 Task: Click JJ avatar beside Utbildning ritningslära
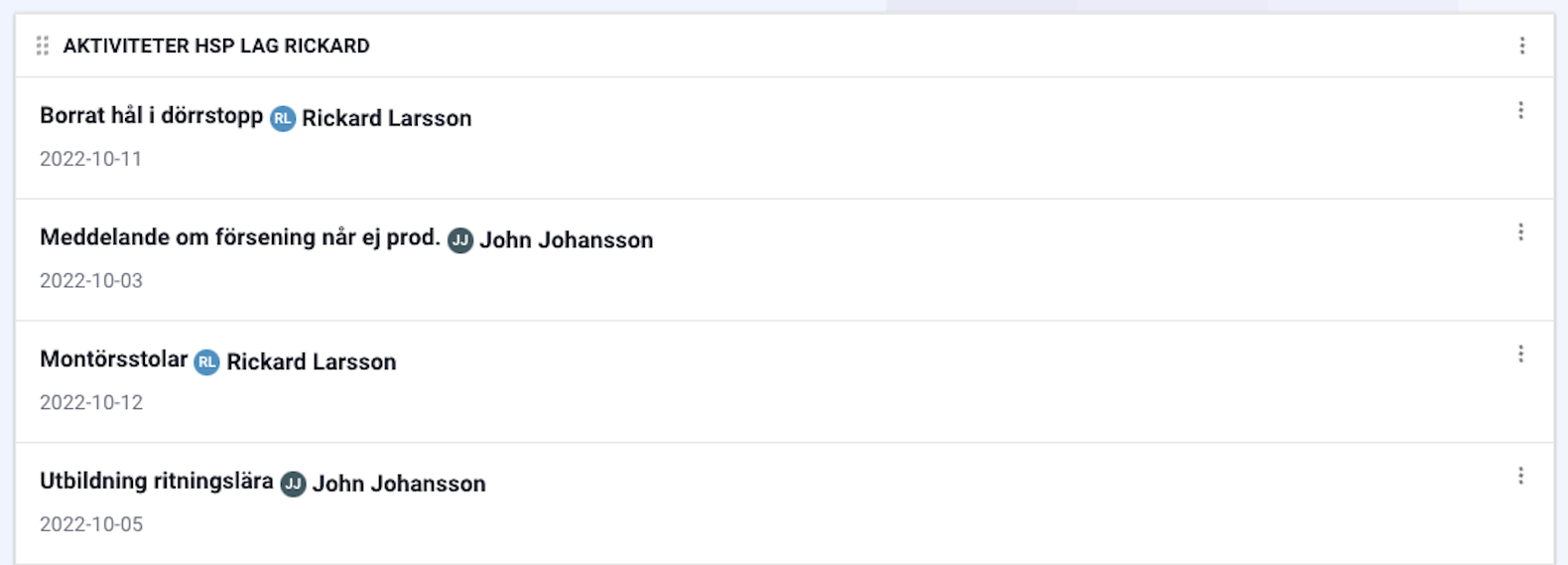click(293, 485)
